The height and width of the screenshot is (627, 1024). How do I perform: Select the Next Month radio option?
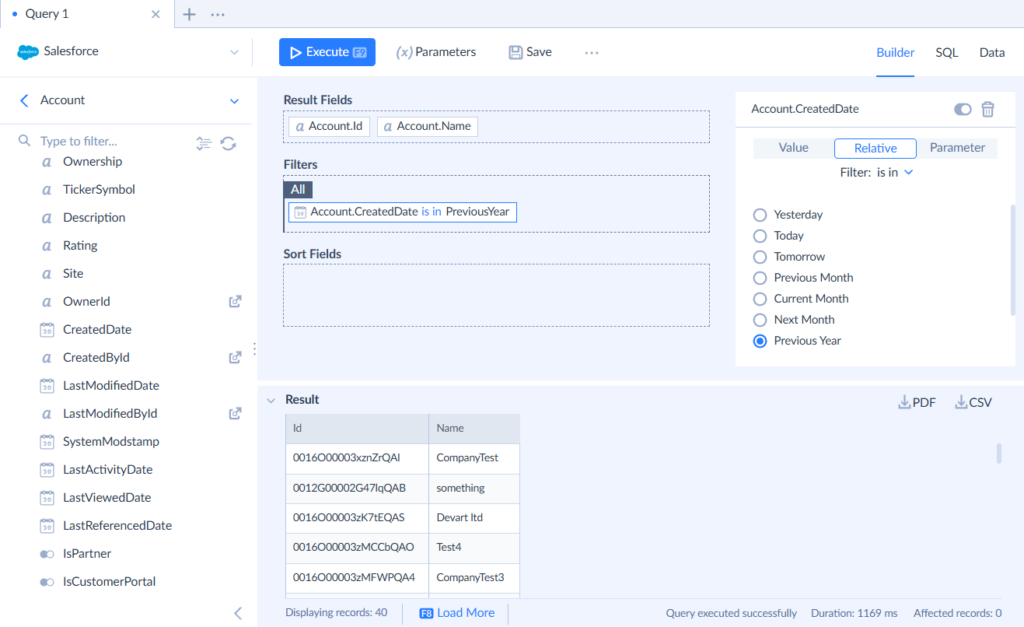coord(760,319)
